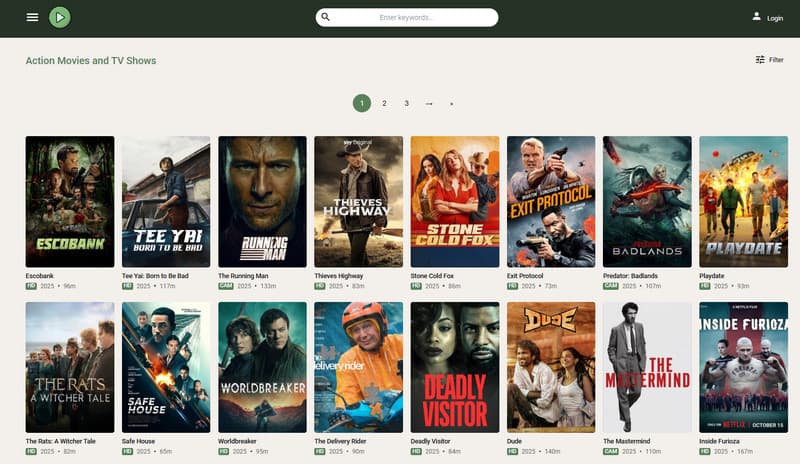Click the search magnifier icon
This screenshot has height=464, width=800.
[326, 17]
